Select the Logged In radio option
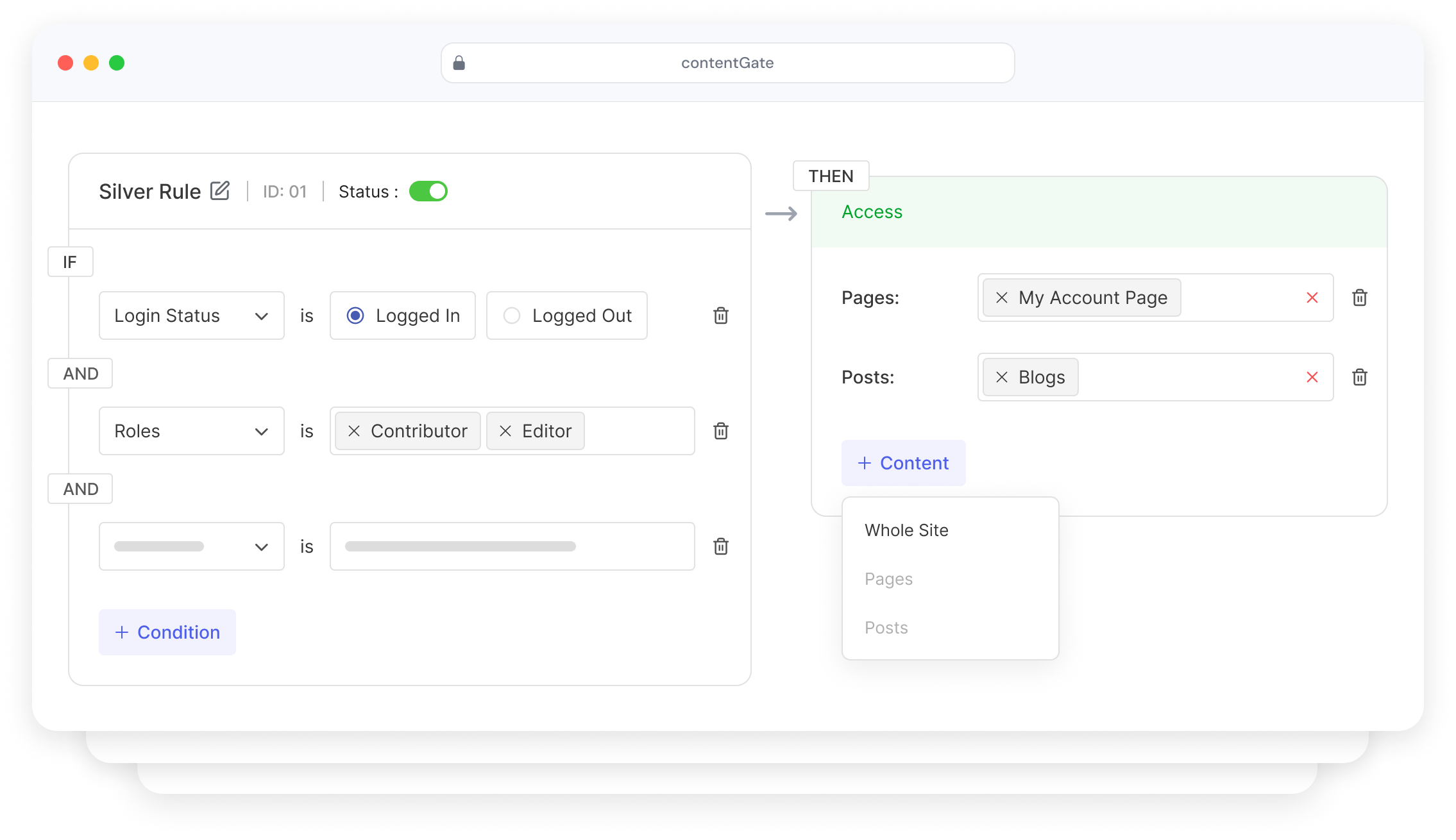The height and width of the screenshot is (840, 1456). tap(355, 315)
